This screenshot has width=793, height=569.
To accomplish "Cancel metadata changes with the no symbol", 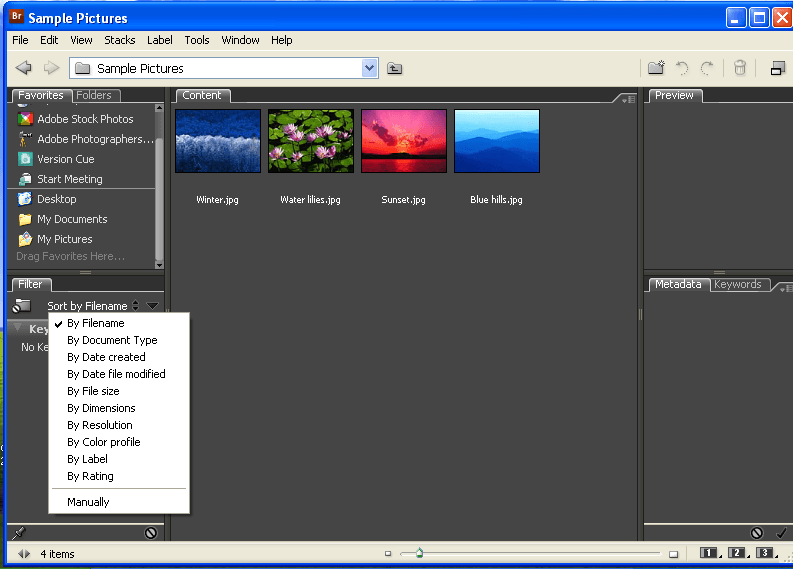I will point(757,533).
